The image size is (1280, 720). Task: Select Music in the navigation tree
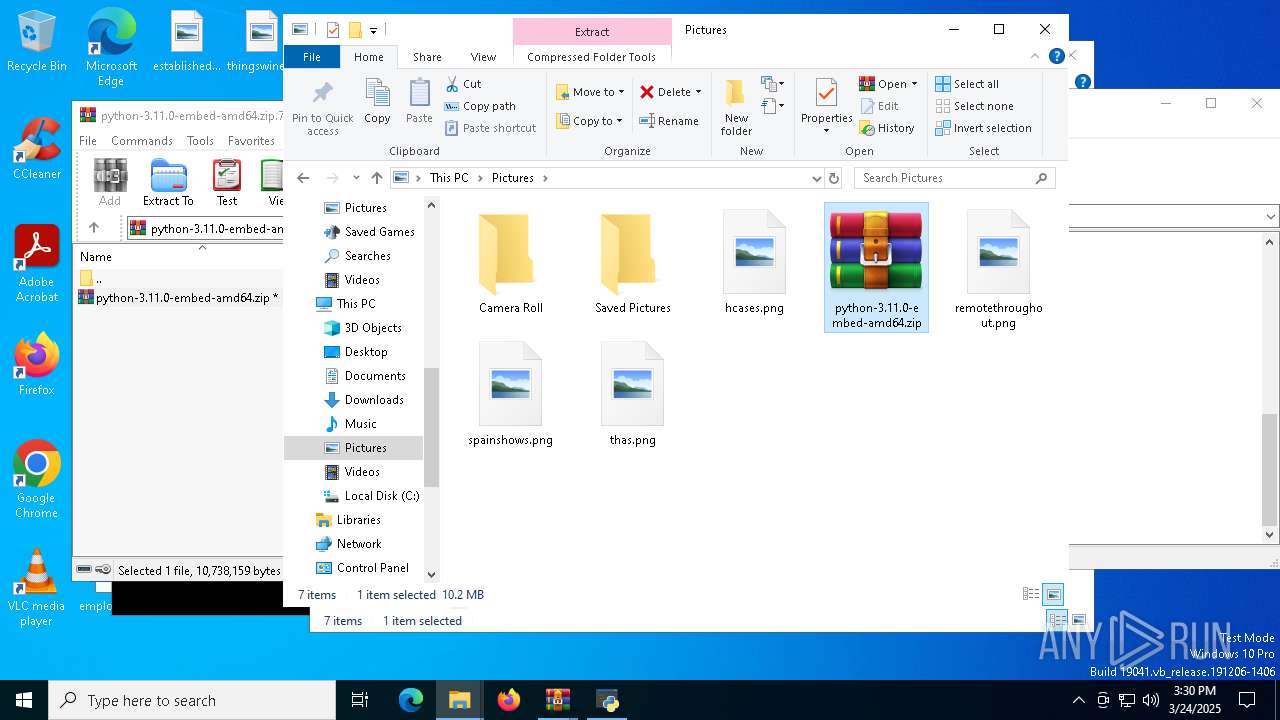[x=350, y=424]
